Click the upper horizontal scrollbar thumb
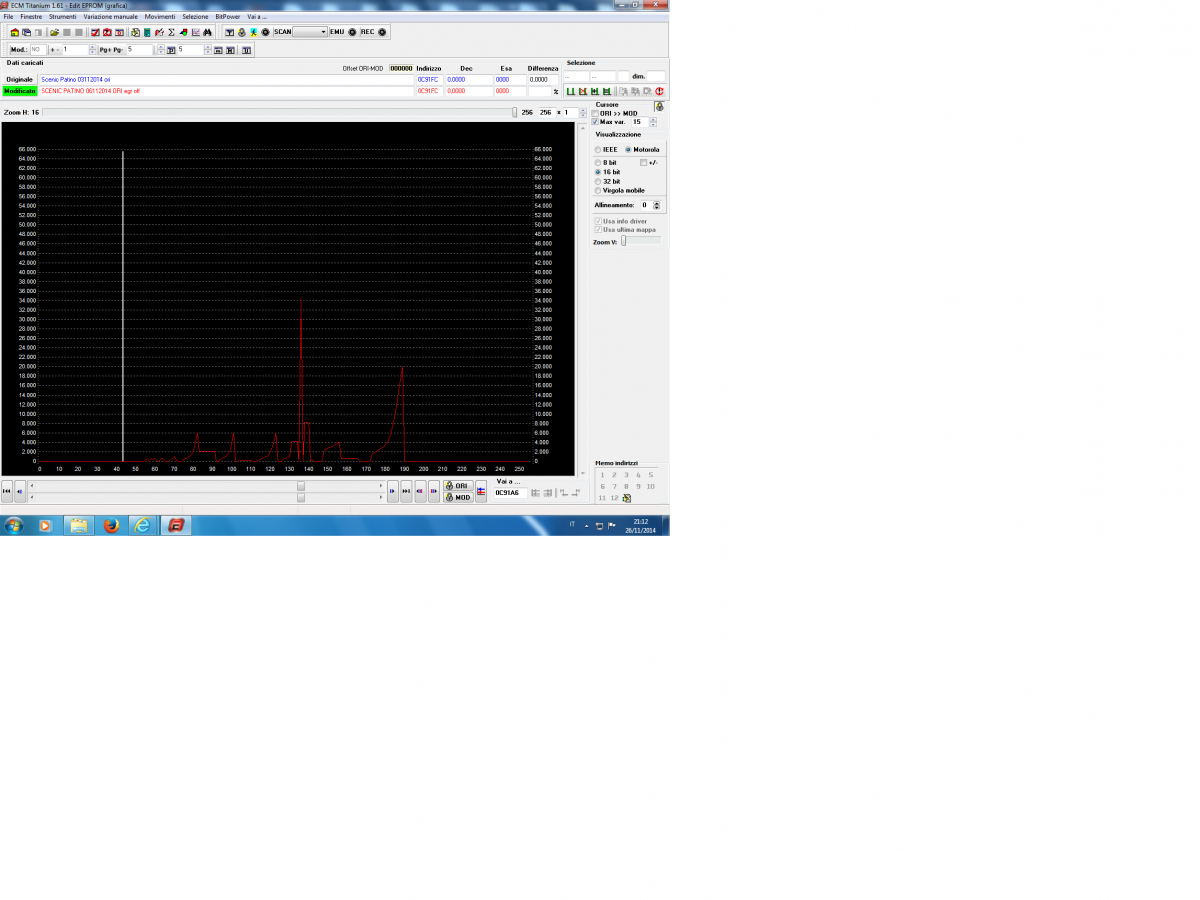 pyautogui.click(x=301, y=486)
